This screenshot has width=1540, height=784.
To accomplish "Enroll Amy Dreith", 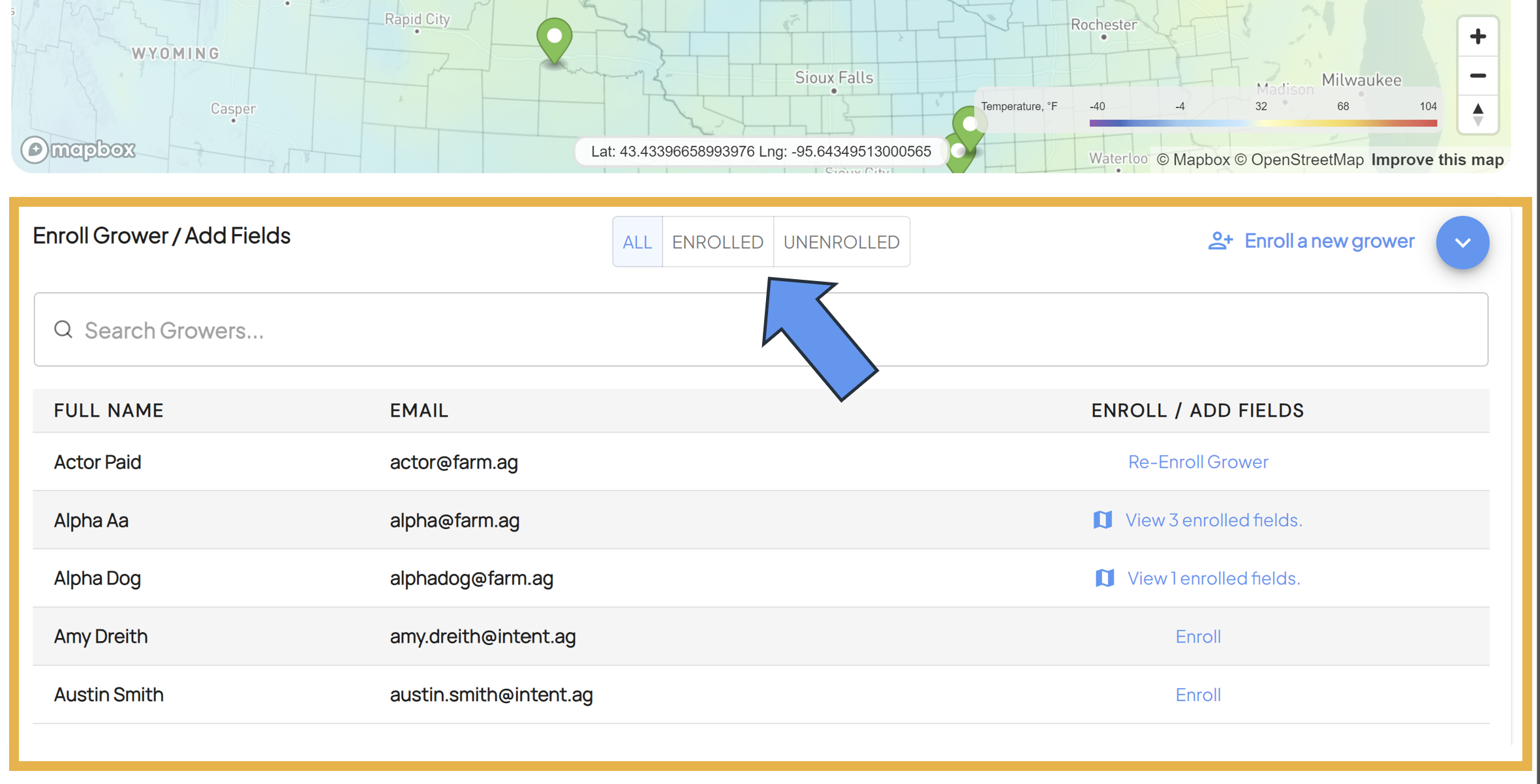I will [1198, 637].
